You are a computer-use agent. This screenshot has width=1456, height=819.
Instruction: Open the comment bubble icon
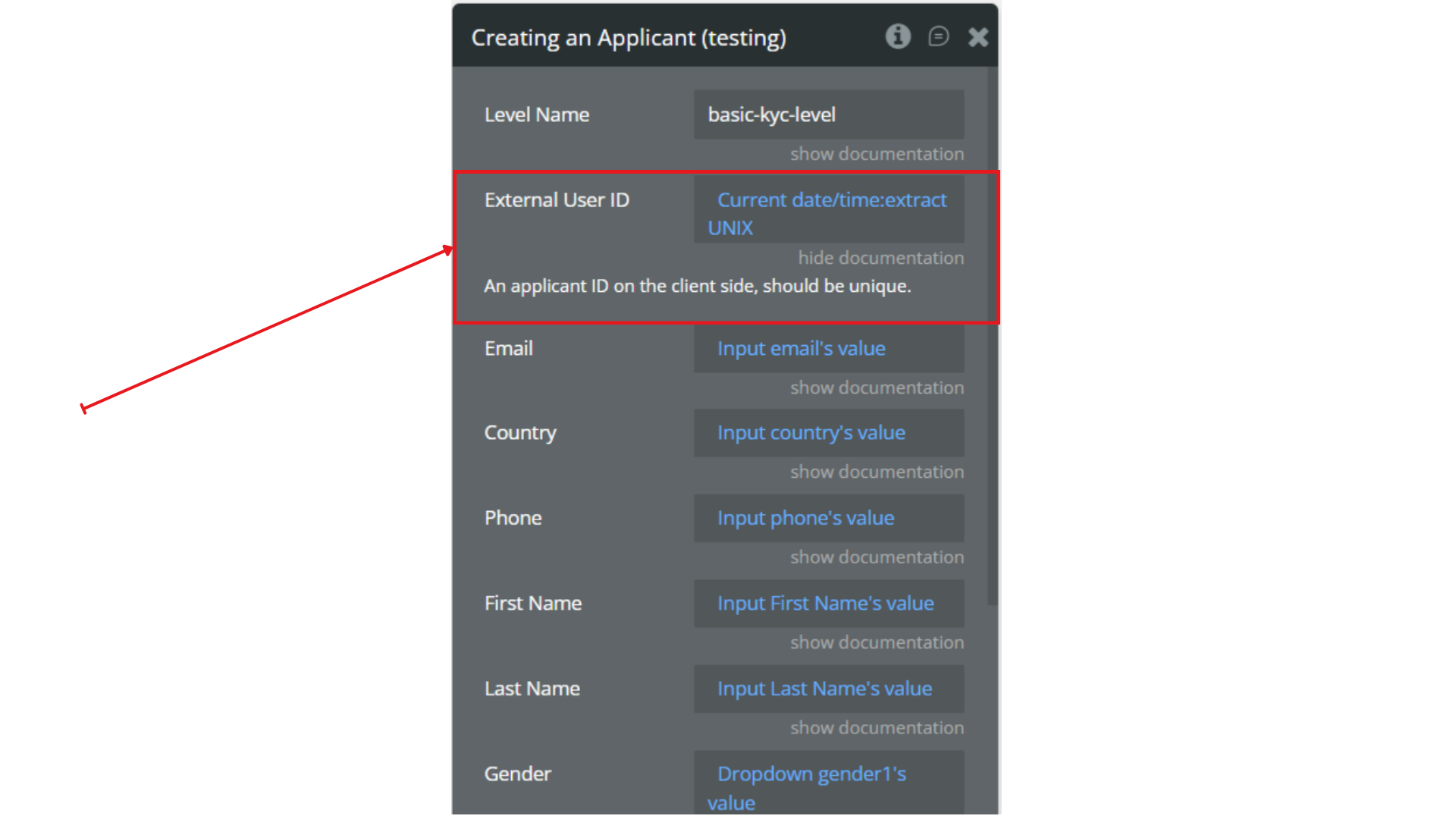tap(938, 36)
